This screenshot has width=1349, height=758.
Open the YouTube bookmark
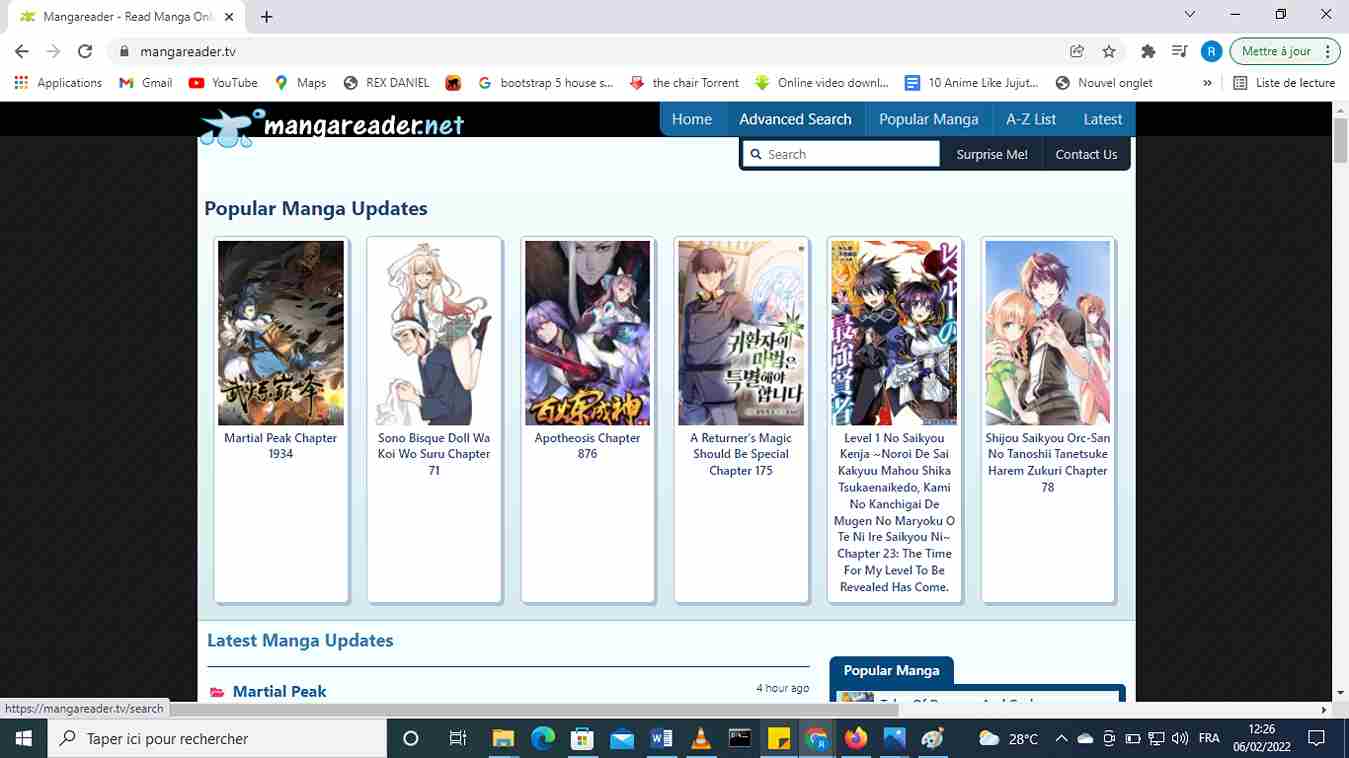click(223, 83)
